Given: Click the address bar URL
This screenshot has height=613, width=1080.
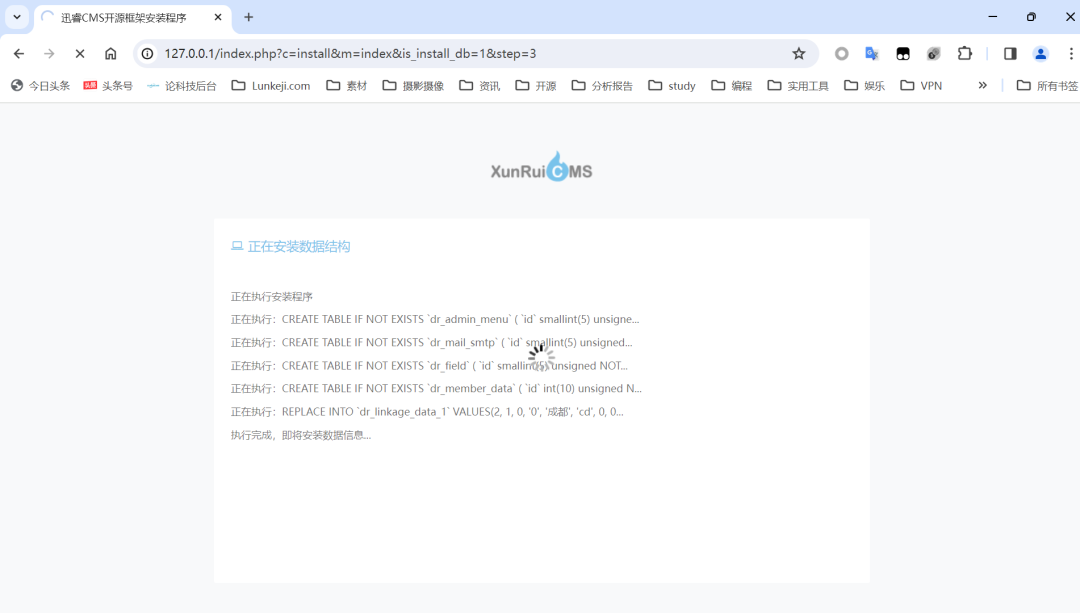Looking at the screenshot, I should pos(350,54).
